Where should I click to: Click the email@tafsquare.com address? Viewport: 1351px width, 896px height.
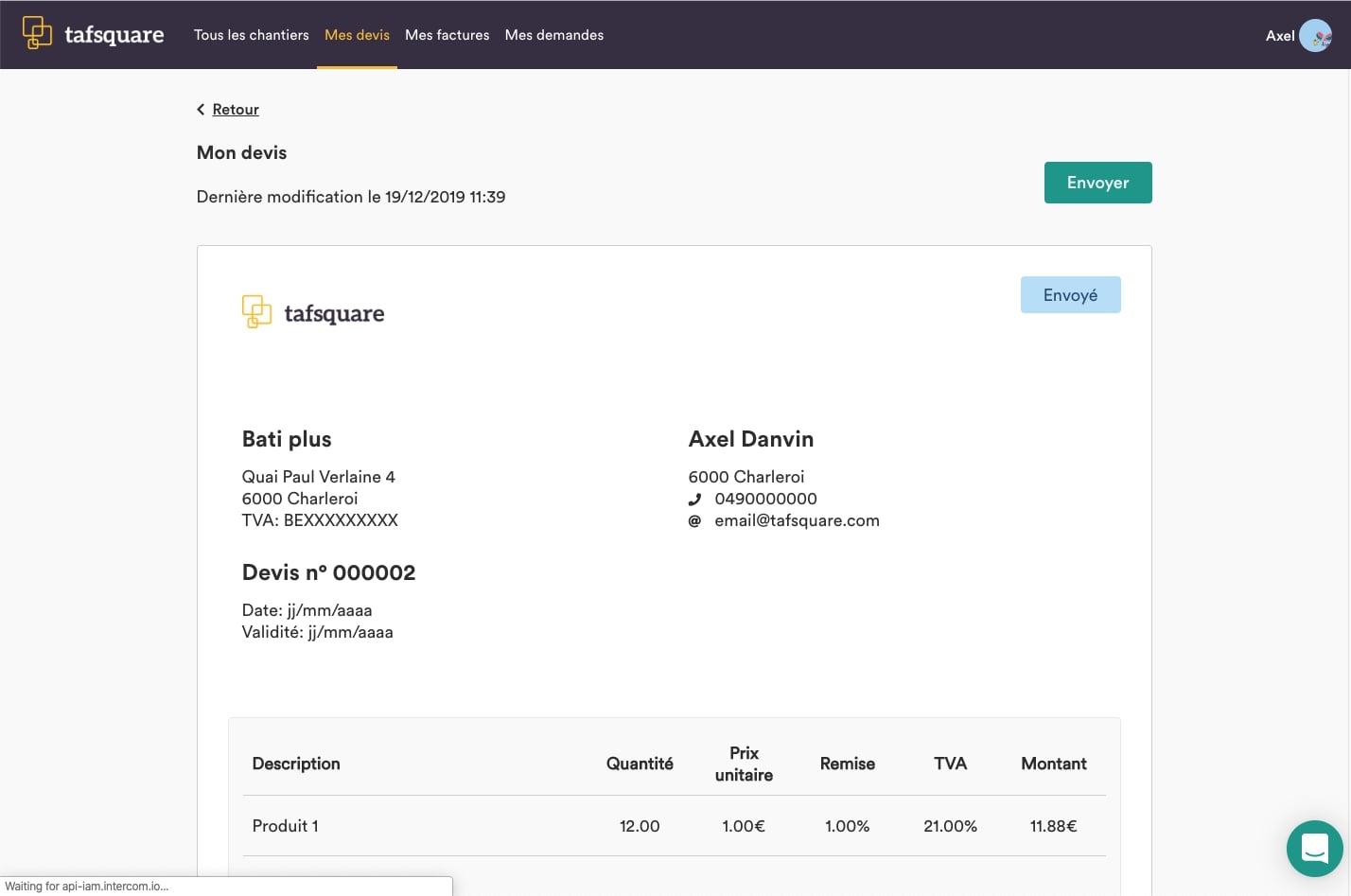[x=797, y=520]
